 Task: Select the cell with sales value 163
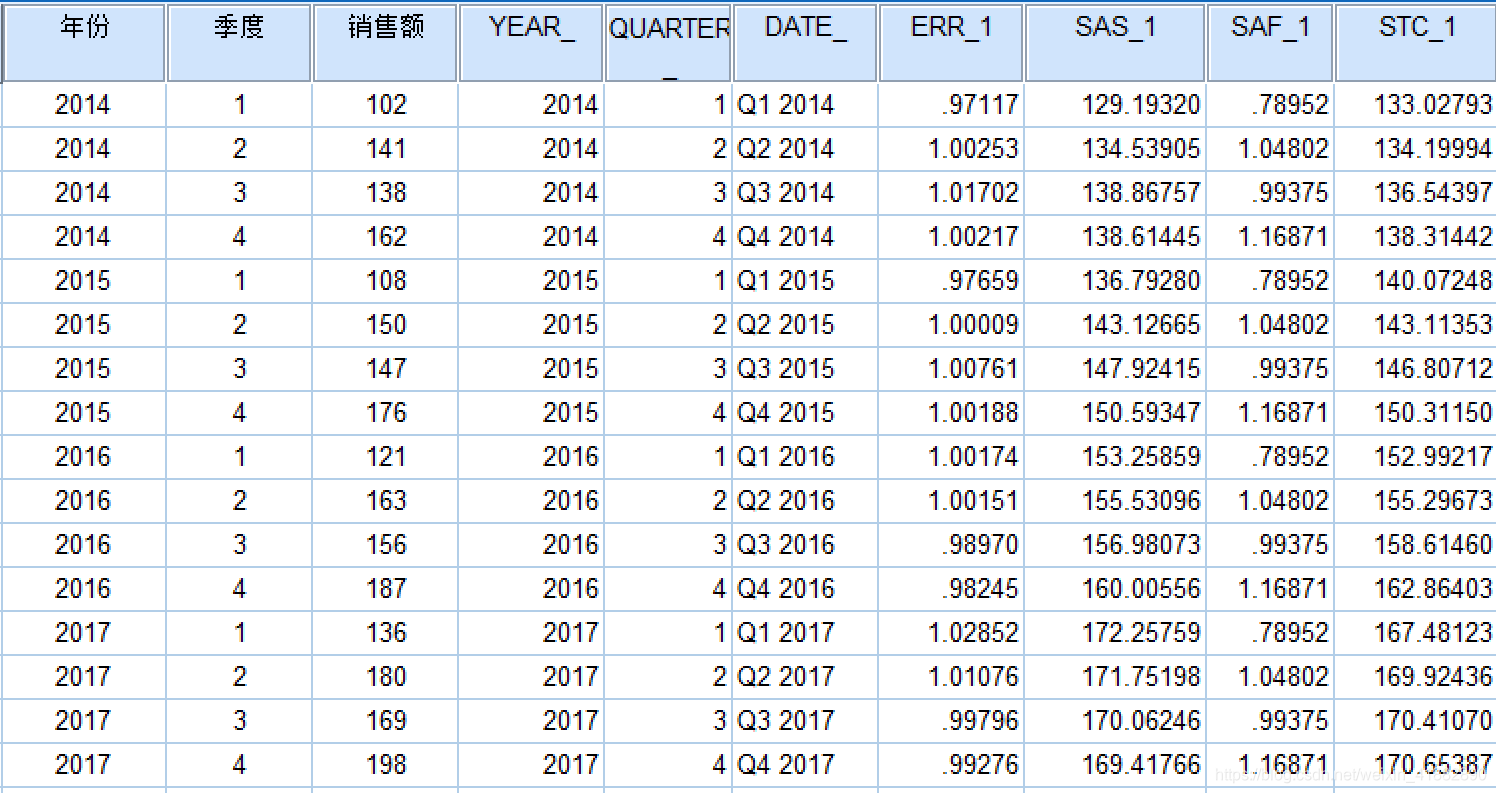point(385,501)
